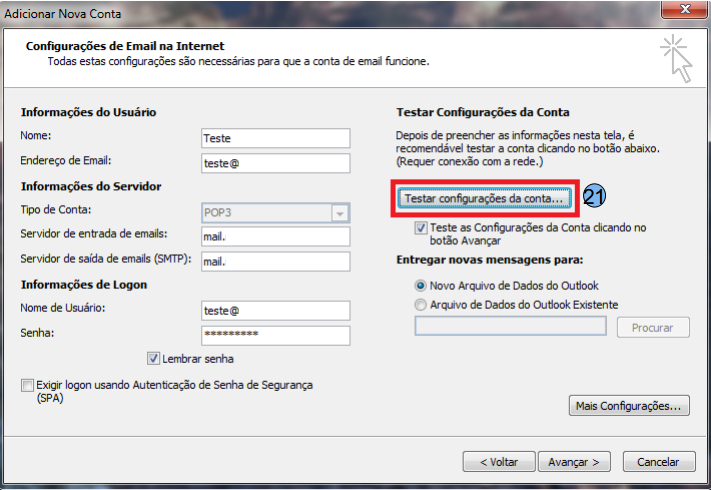Focus the Senha password field

pyautogui.click(x=274, y=335)
